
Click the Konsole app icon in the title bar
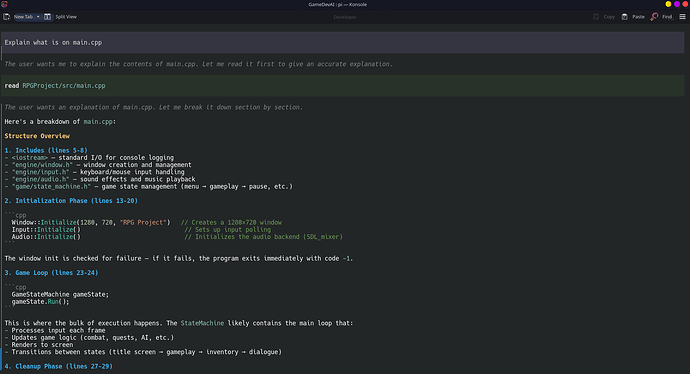point(4,4)
